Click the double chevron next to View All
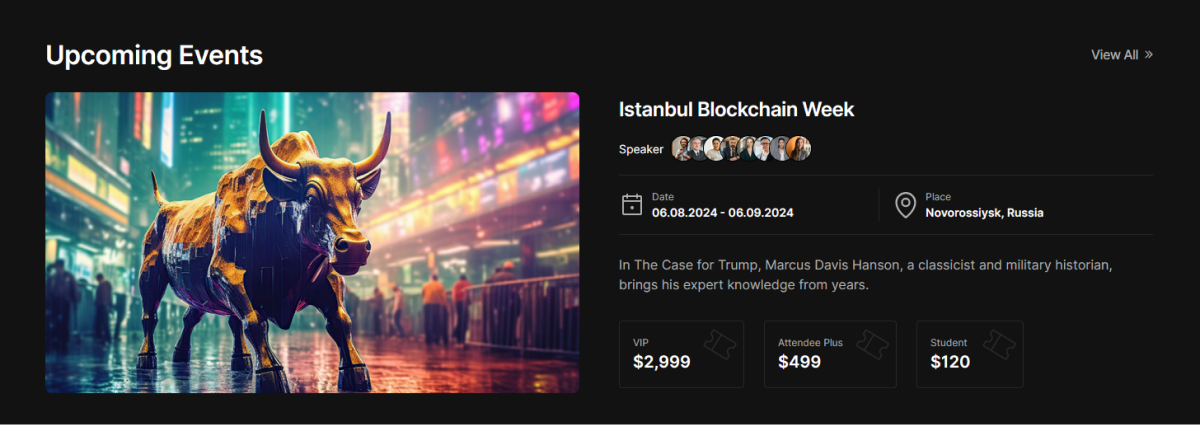 pyautogui.click(x=1149, y=55)
